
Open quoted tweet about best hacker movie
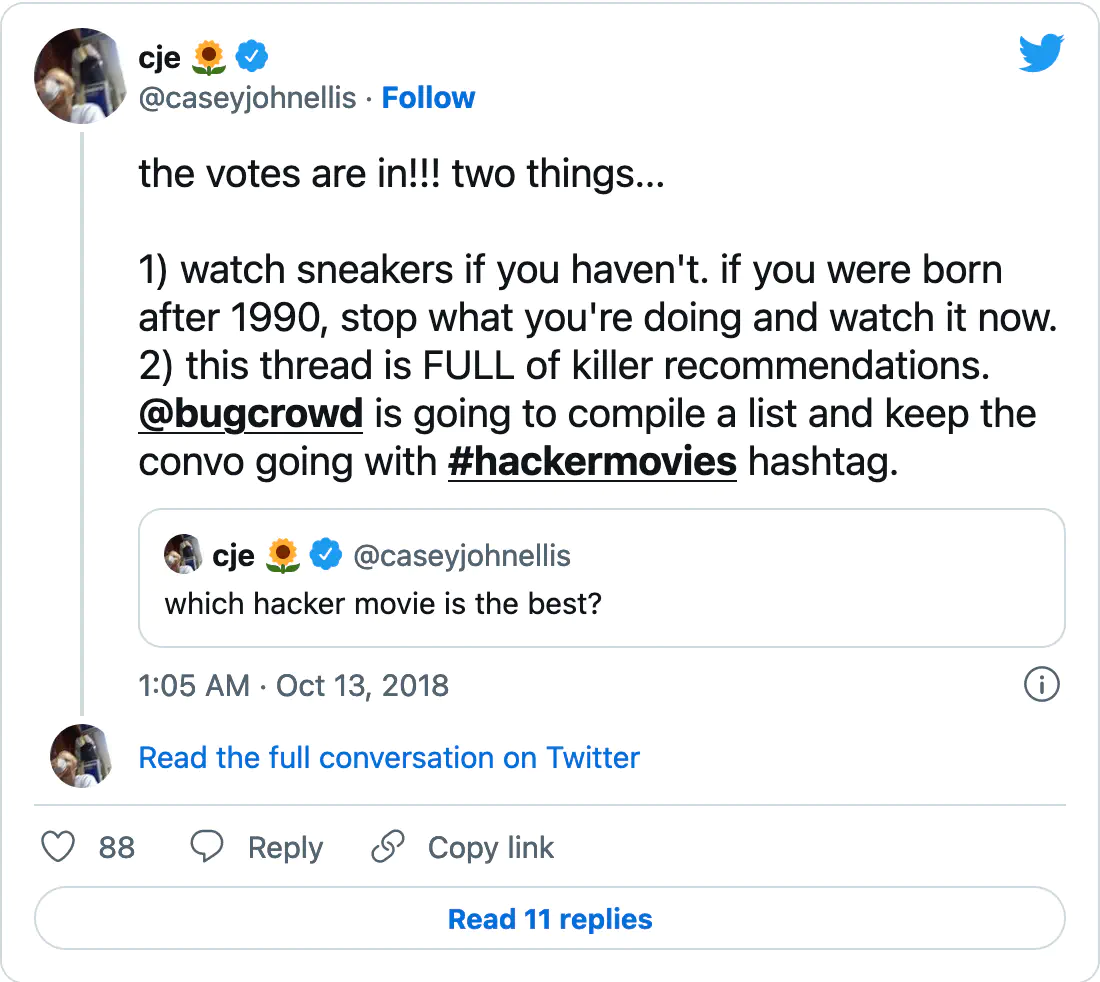coord(600,605)
